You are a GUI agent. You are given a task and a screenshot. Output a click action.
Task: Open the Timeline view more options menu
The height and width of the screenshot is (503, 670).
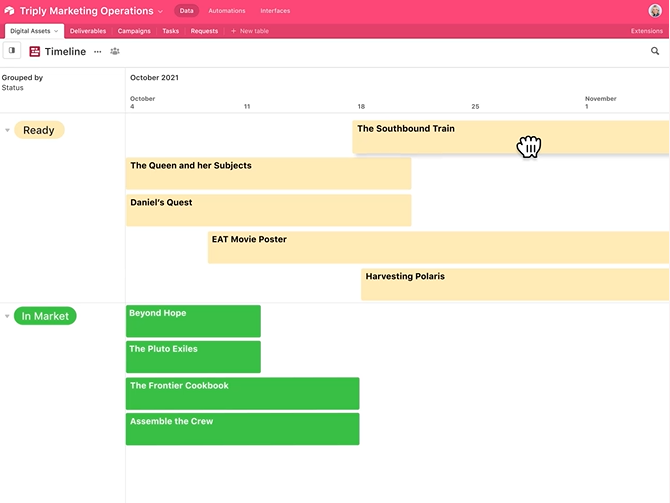point(98,51)
